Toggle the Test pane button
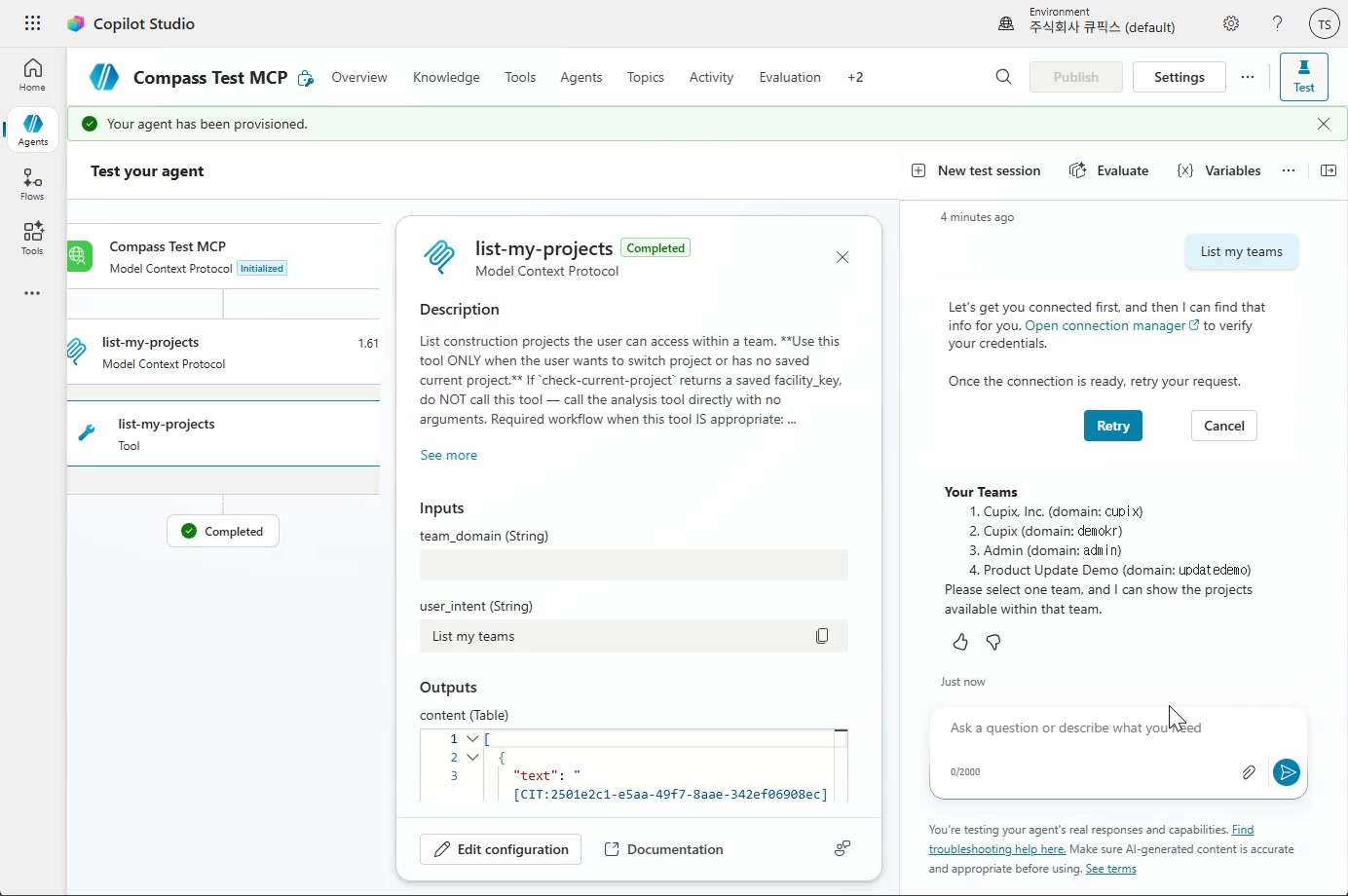Screen dimensions: 1348x896 [x=1304, y=77]
